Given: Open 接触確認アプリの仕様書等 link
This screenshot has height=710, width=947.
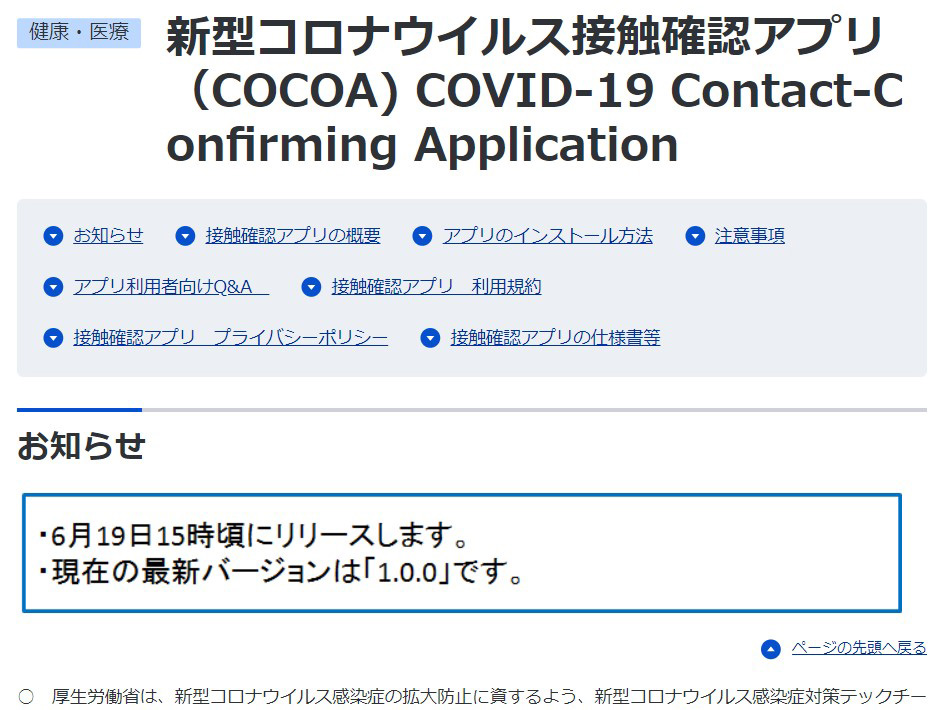Looking at the screenshot, I should tap(555, 338).
